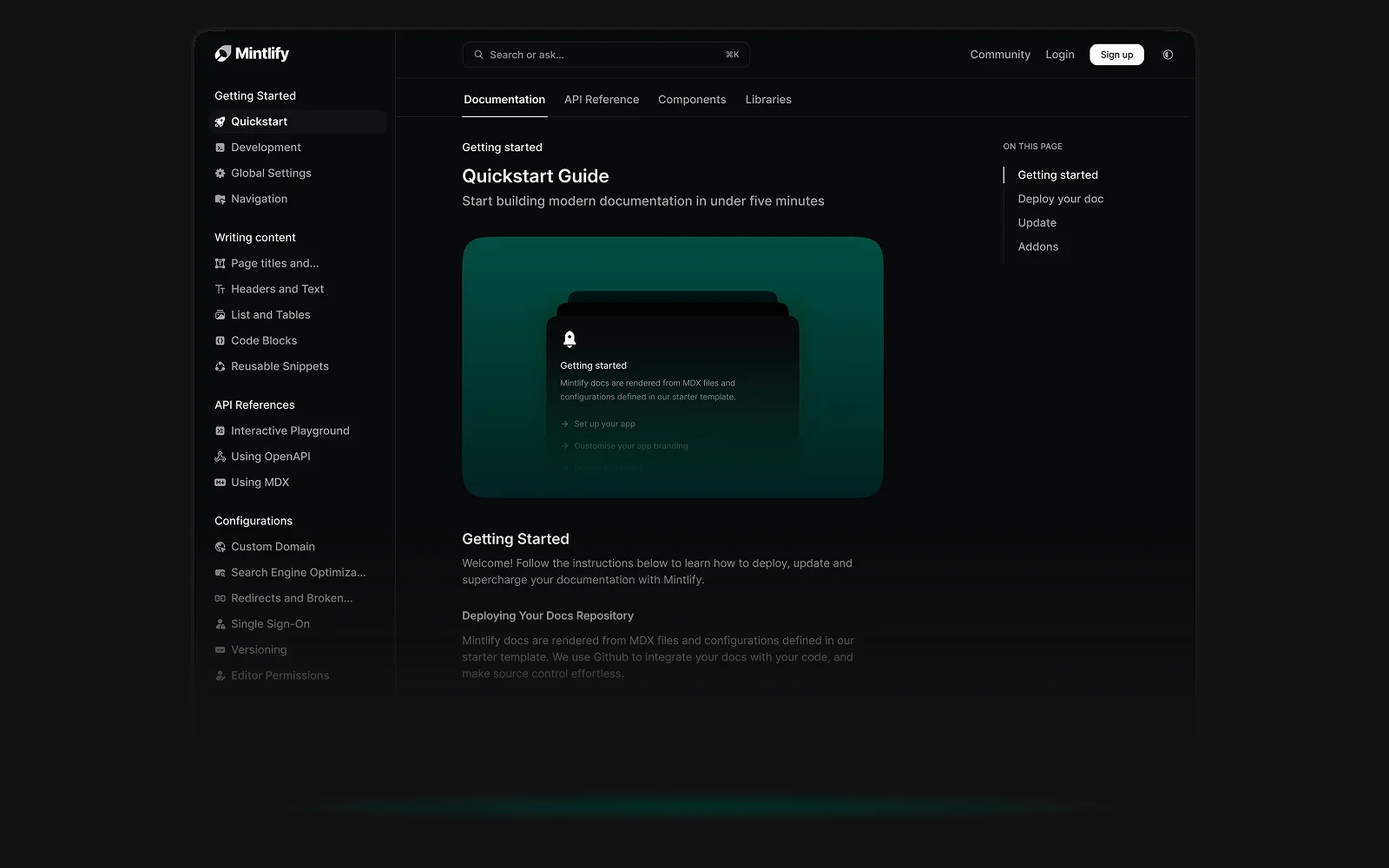
Task: Click the rocket icon in preview card
Action: coord(569,339)
